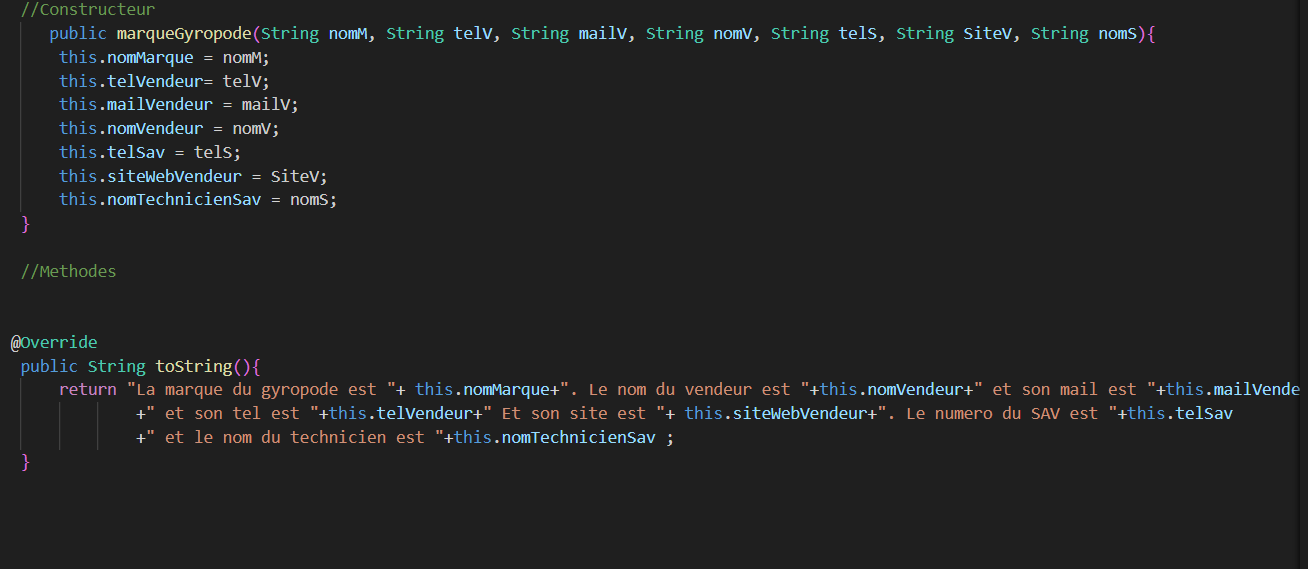Place cursor in this.telSav = telS line
The height and width of the screenshot is (569, 1308).
click(x=150, y=152)
